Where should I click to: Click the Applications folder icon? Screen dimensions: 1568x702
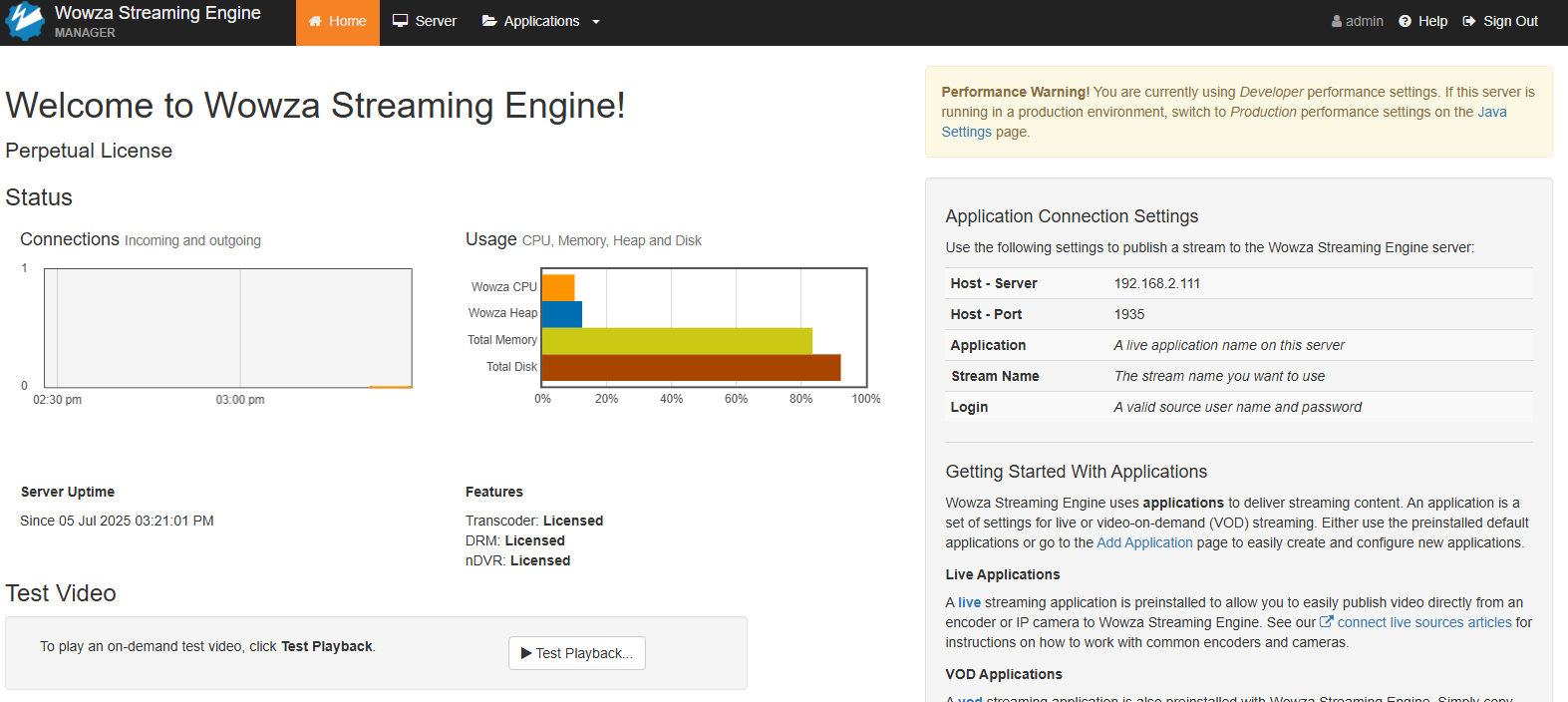(x=489, y=21)
